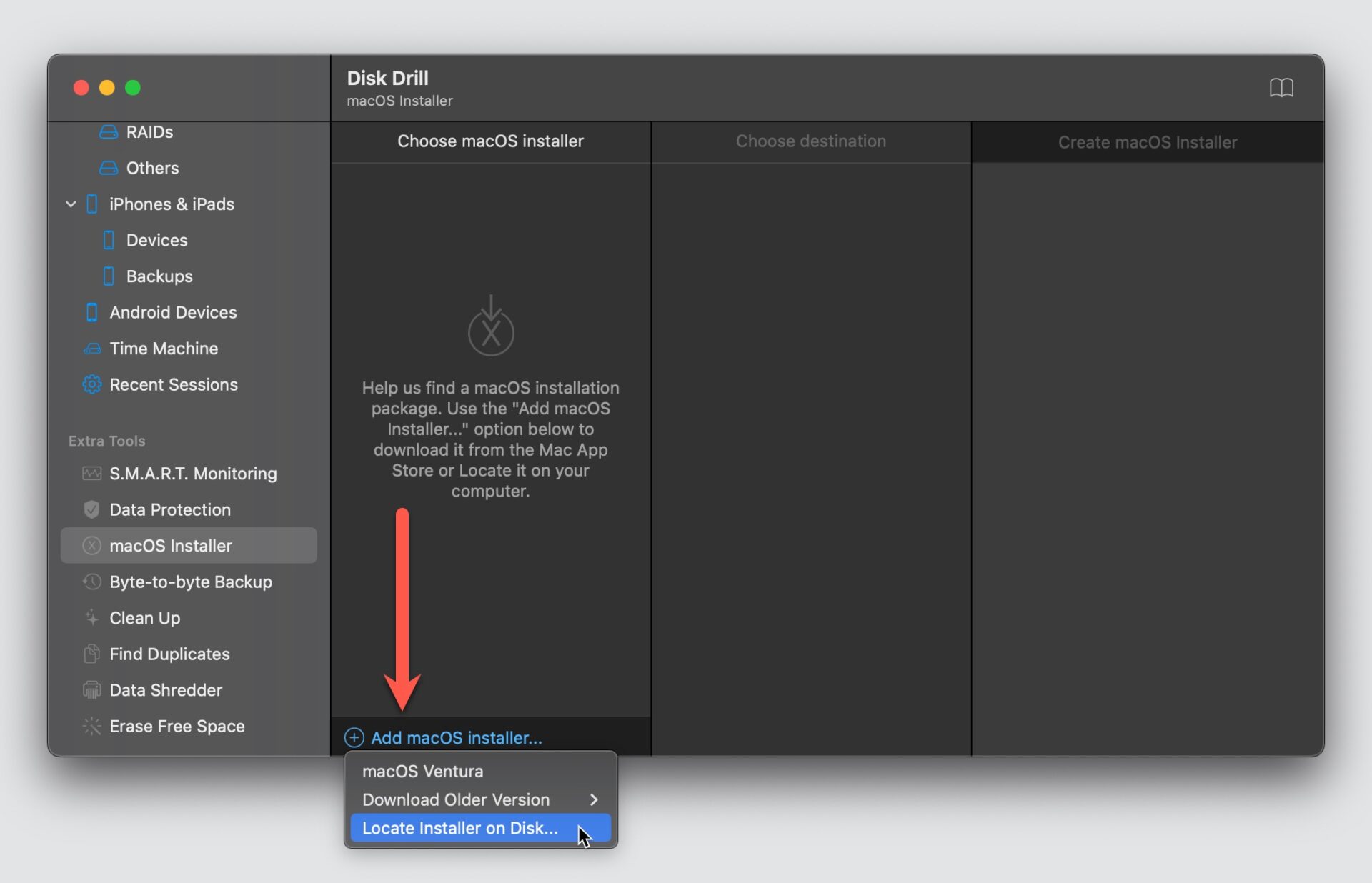Select the Android Devices phone icon
Viewport: 1372px width, 883px height.
click(x=92, y=312)
